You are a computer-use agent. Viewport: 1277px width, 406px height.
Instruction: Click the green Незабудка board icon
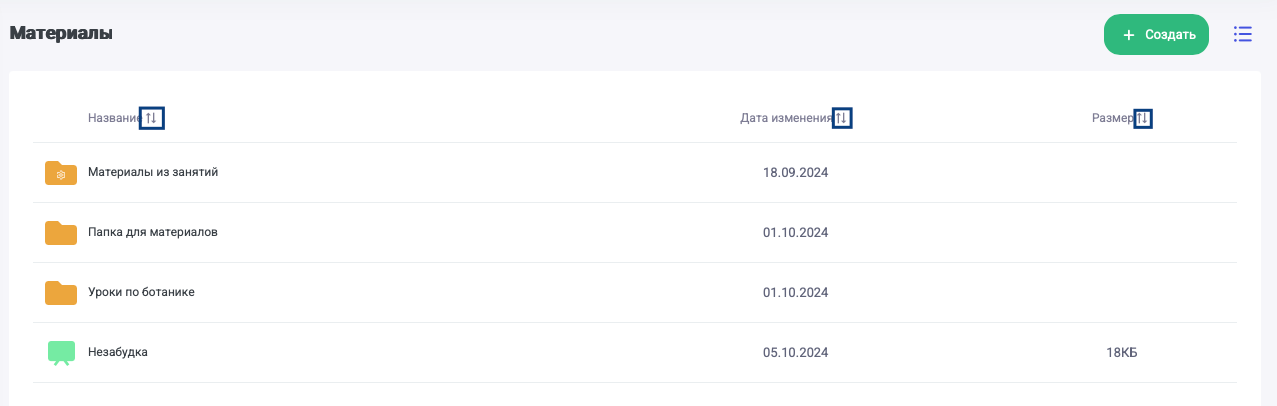61,353
